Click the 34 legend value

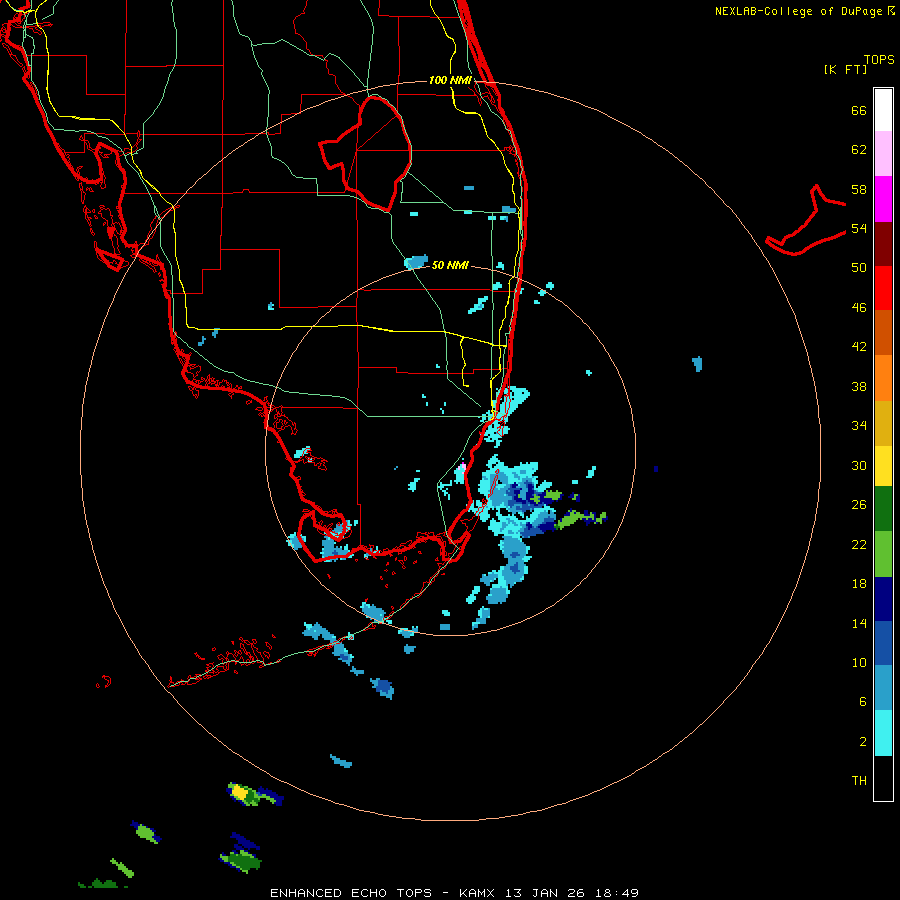tap(859, 426)
